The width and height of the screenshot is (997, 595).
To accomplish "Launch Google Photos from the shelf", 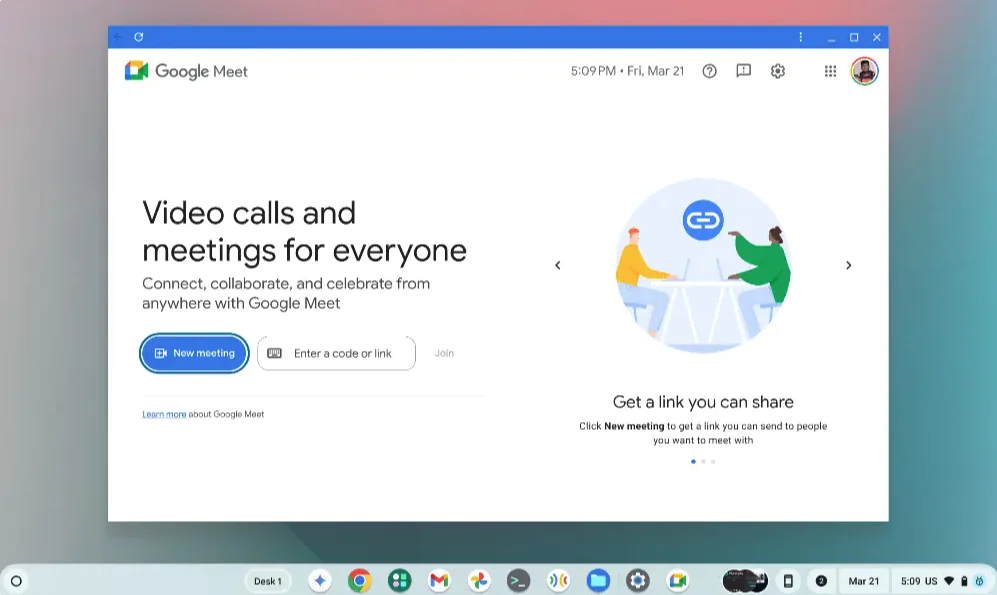I will pyautogui.click(x=478, y=580).
